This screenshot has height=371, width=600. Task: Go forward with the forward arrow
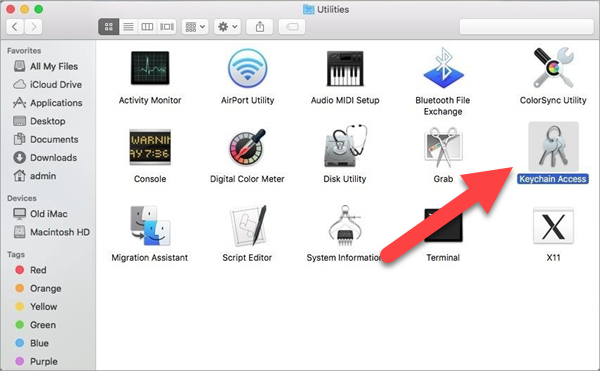point(34,27)
